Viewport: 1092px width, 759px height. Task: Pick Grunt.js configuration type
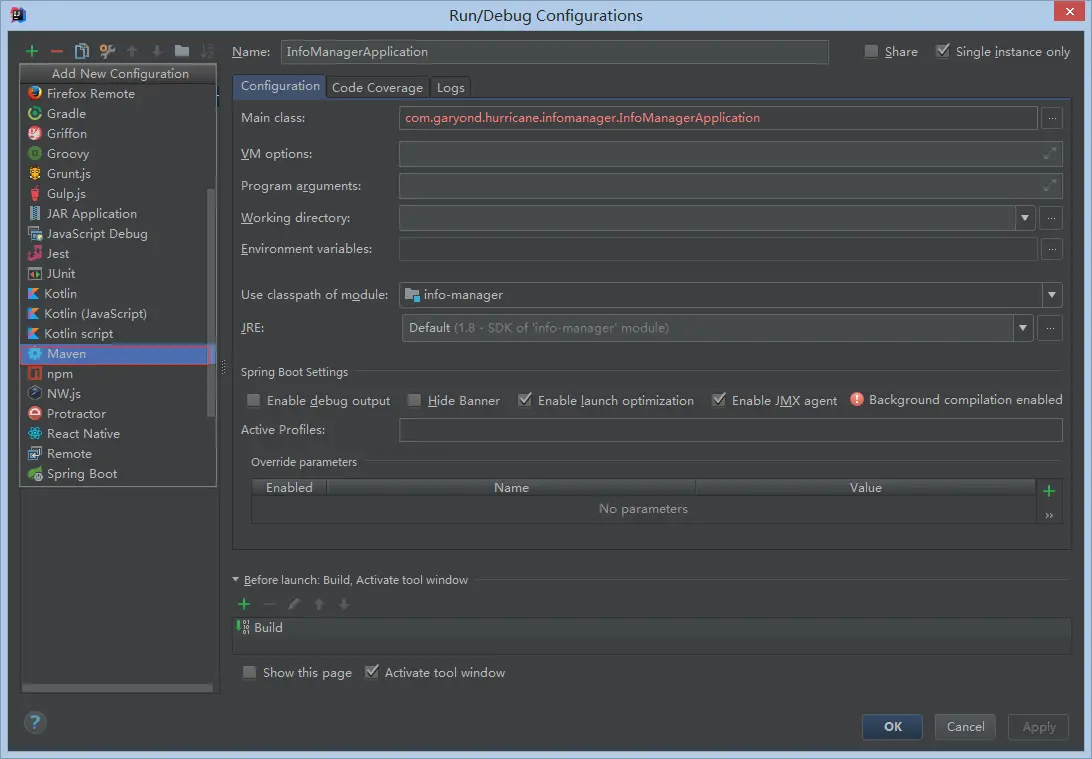click(114, 174)
